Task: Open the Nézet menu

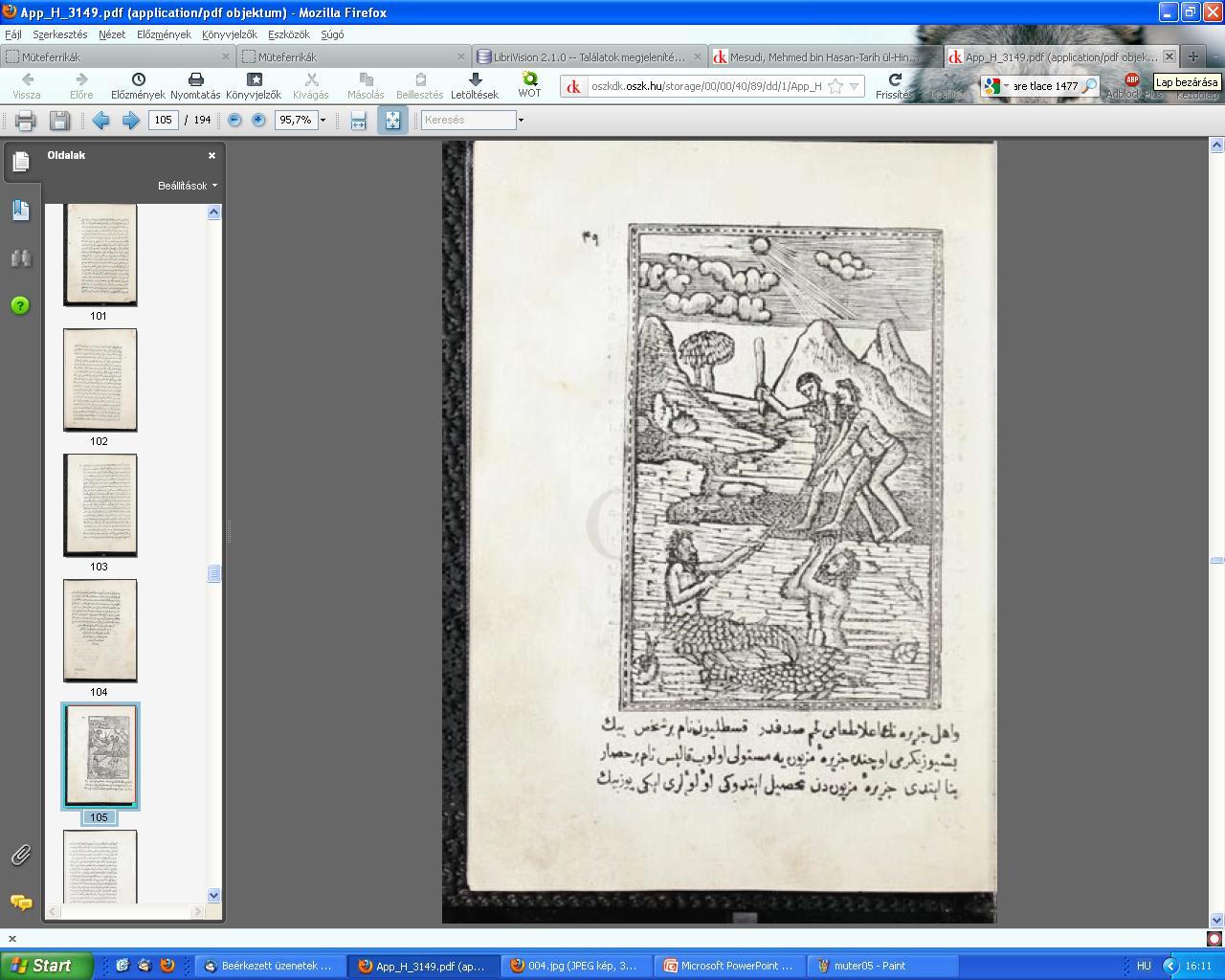Action: click(112, 34)
